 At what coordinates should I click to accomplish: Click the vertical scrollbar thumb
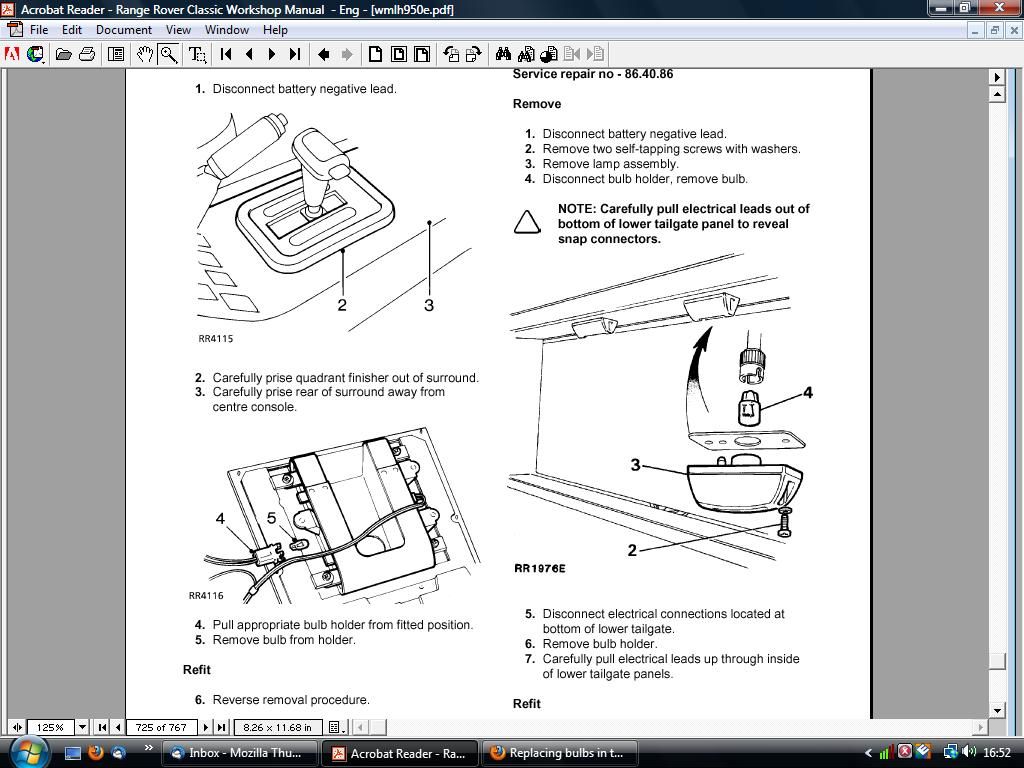point(997,661)
